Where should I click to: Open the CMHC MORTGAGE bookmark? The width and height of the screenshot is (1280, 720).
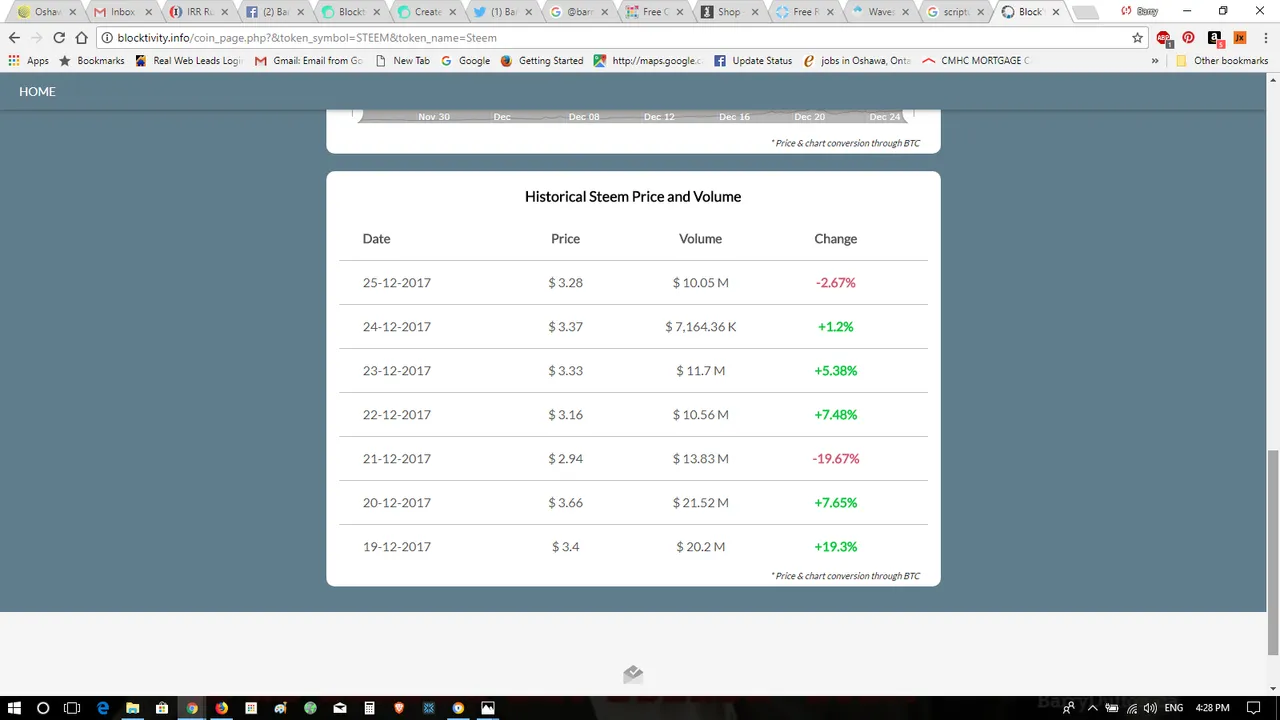pyautogui.click(x=976, y=61)
